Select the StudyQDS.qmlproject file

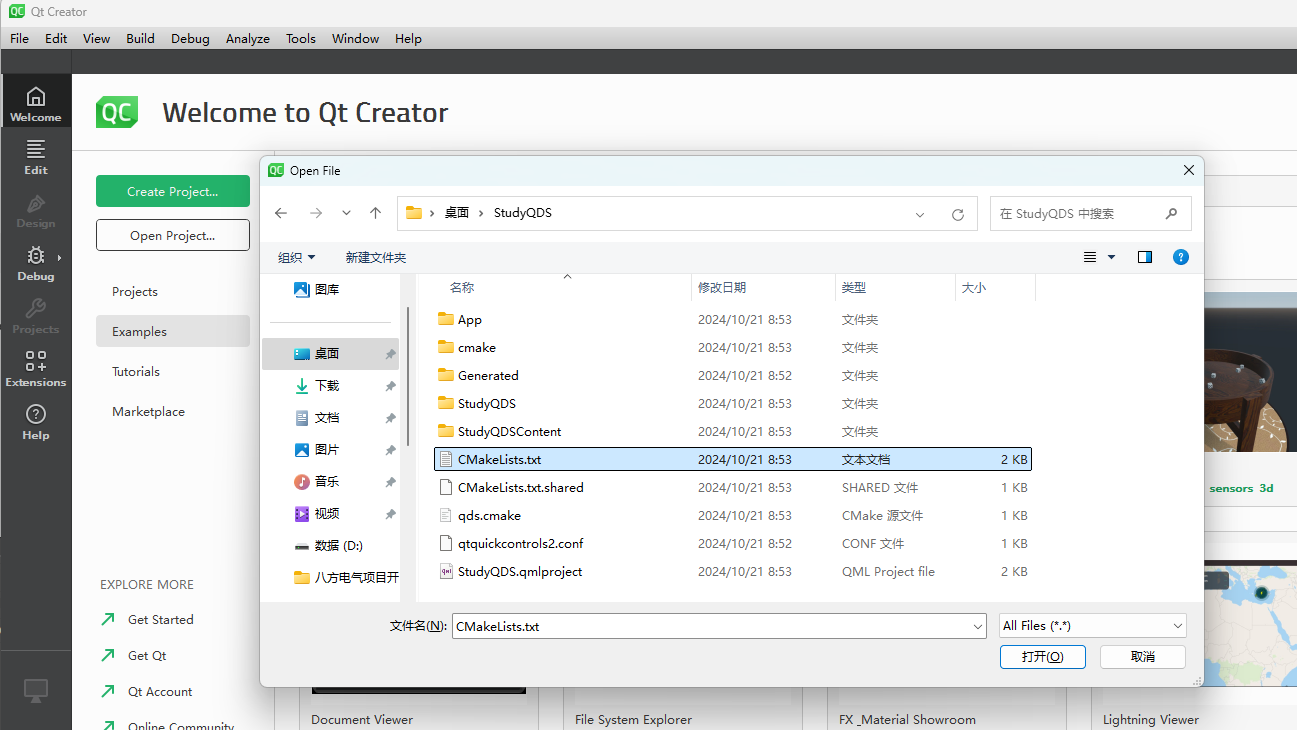[735, 572]
